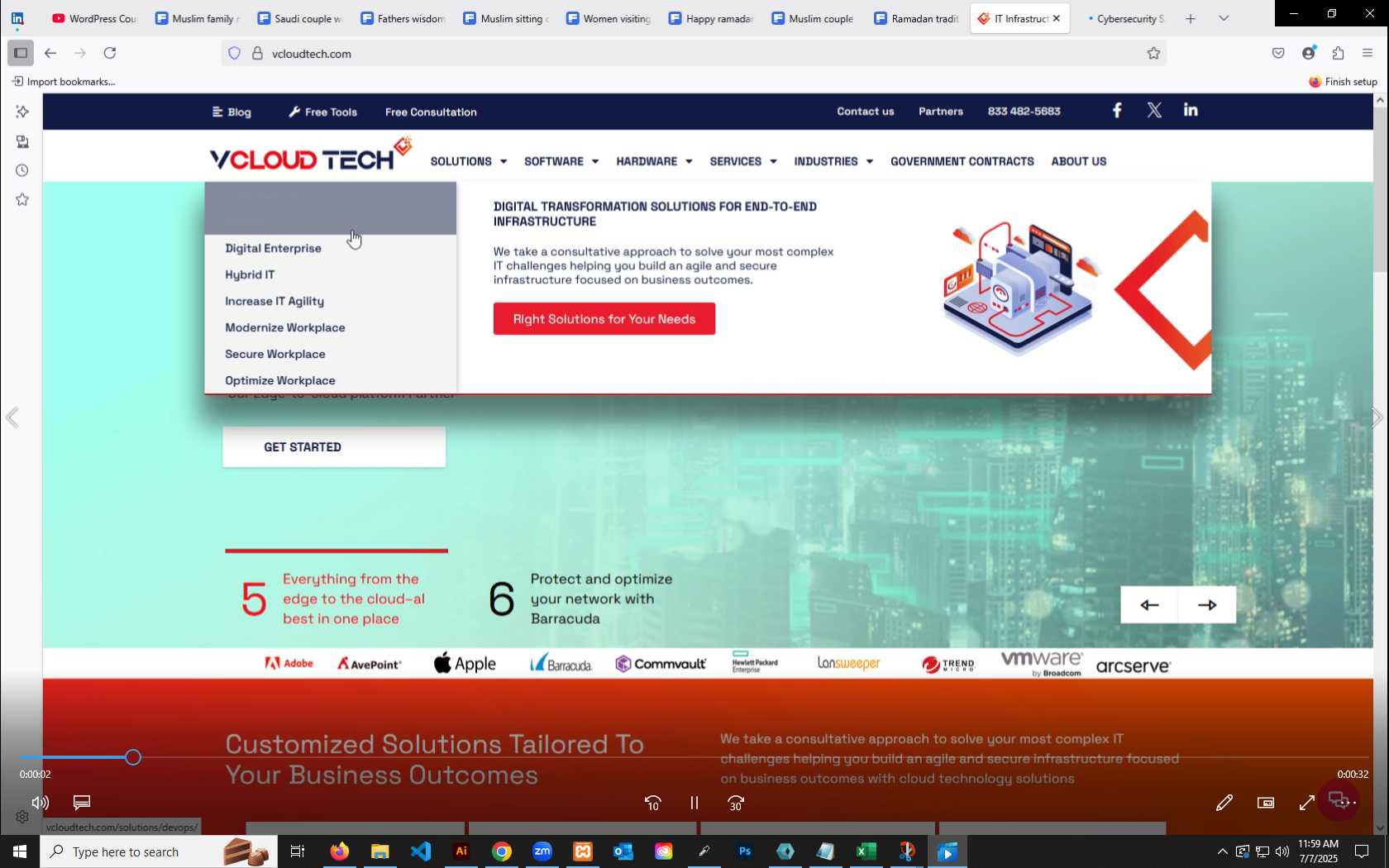Select Optimize Workplace menu item

tap(280, 380)
